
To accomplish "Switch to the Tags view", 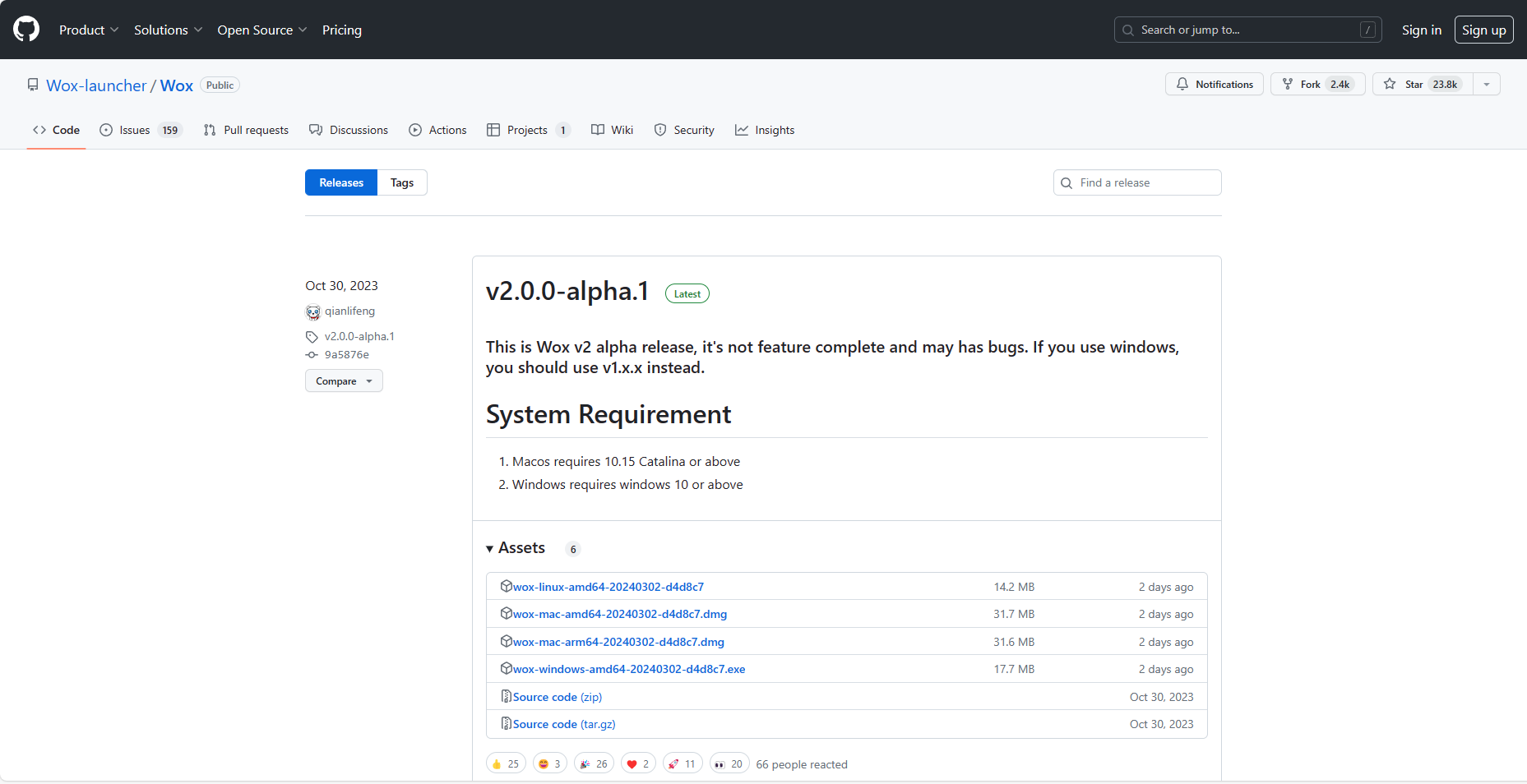I will coord(402,182).
